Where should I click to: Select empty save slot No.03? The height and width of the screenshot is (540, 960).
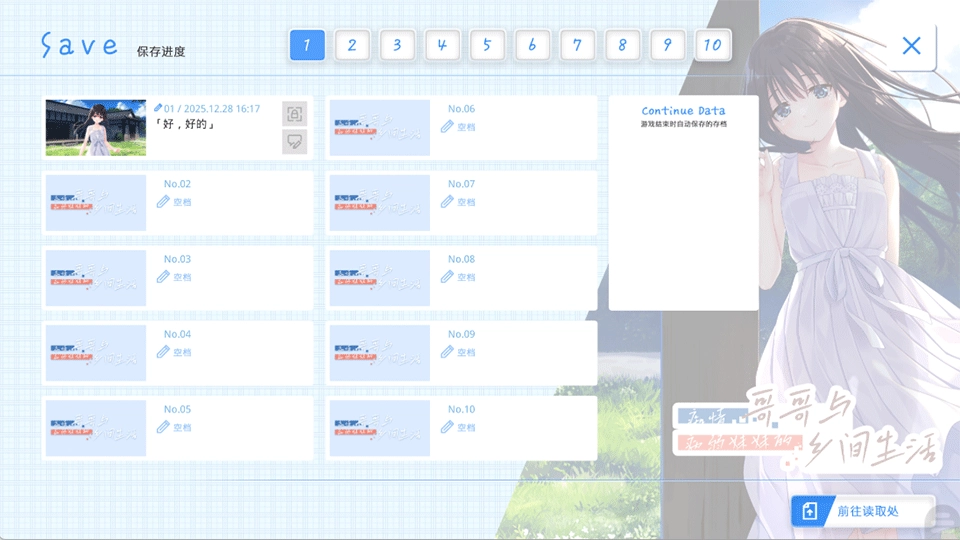tap(177, 277)
